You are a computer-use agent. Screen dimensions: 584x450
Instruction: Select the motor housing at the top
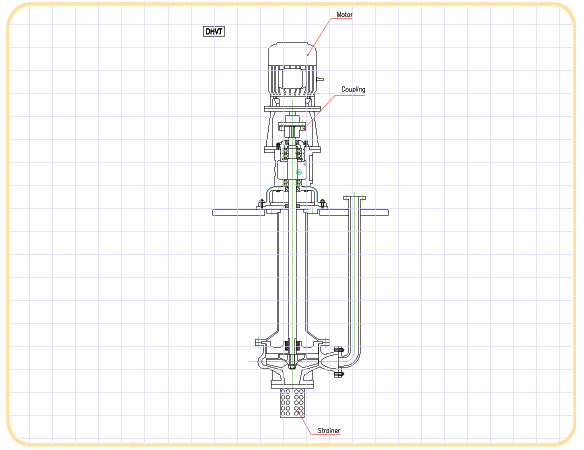click(292, 69)
